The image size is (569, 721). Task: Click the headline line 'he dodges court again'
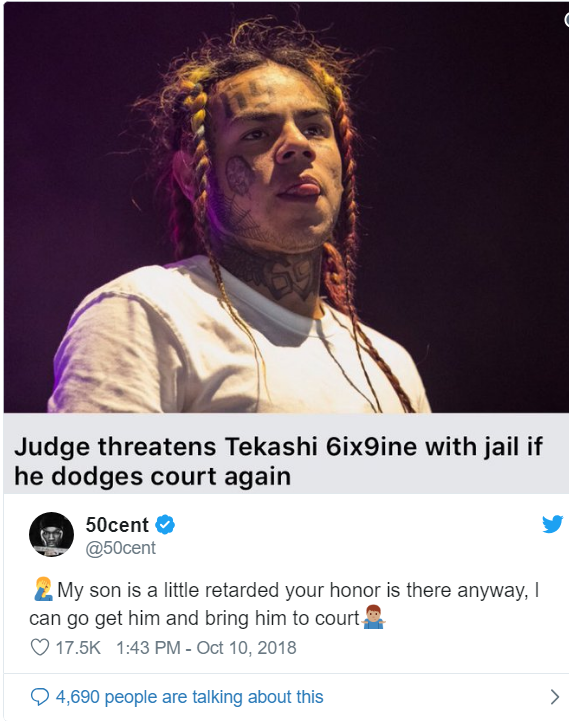pos(152,476)
